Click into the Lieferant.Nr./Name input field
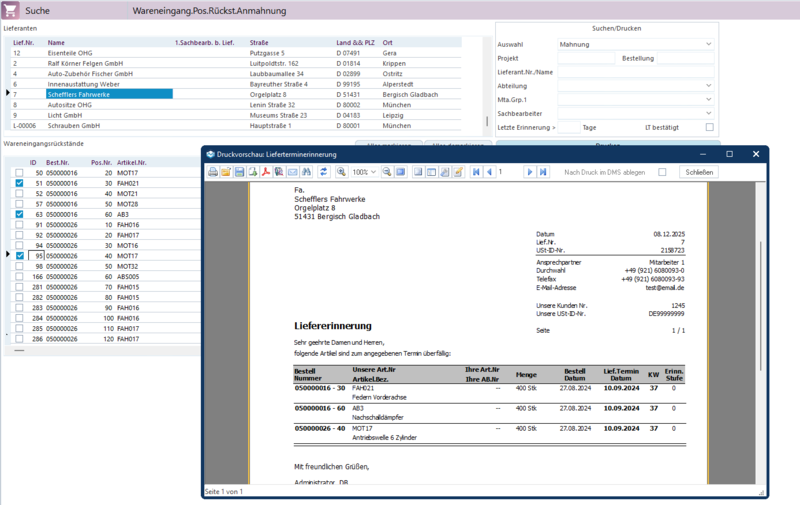Screen dimensions: 800x505 coord(635,72)
